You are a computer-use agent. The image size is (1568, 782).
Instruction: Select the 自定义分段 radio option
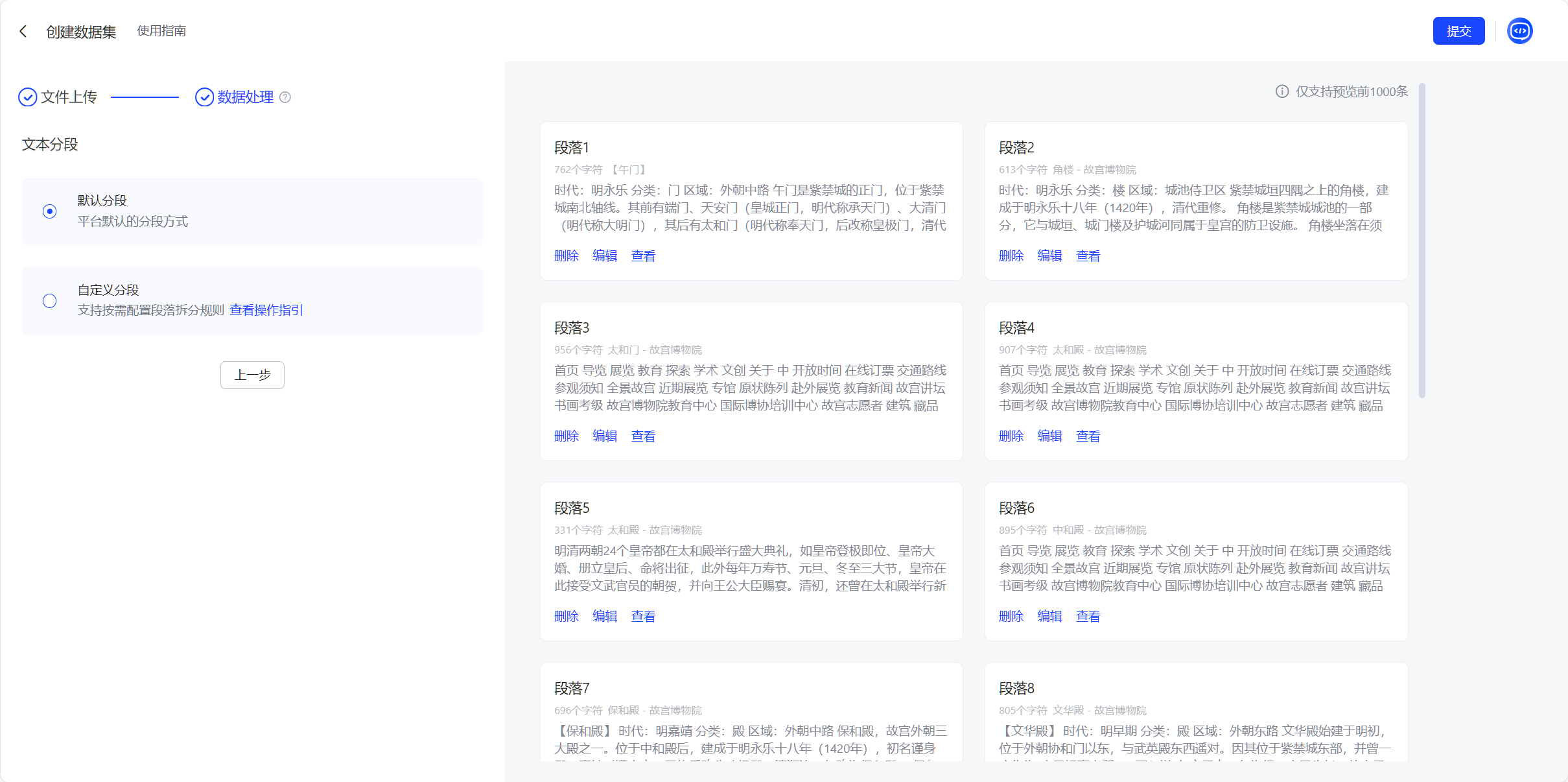click(49, 301)
